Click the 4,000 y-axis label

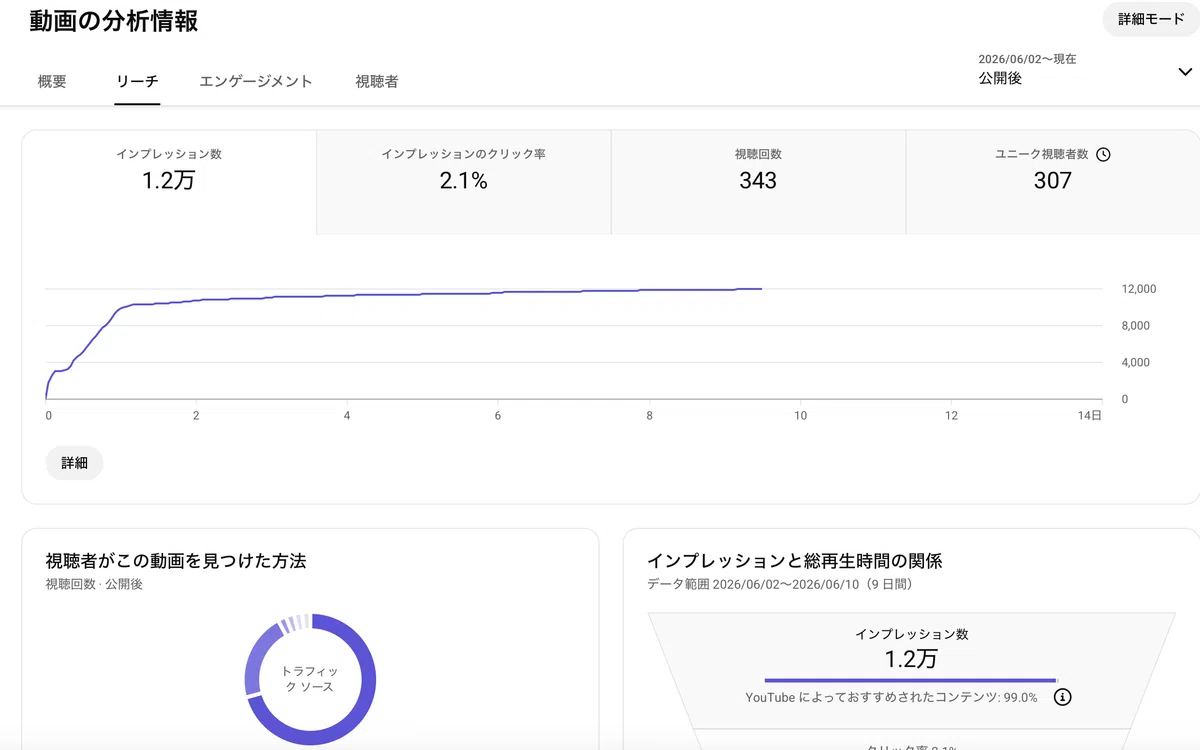click(1136, 363)
